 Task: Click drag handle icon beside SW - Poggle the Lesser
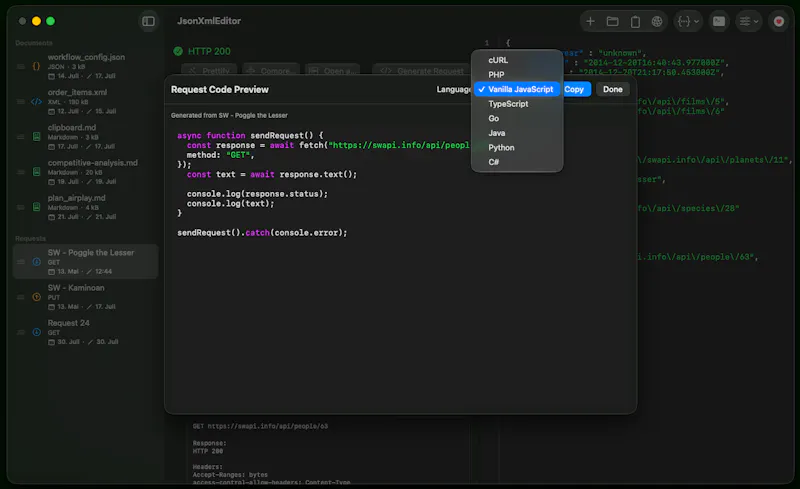[21, 262]
